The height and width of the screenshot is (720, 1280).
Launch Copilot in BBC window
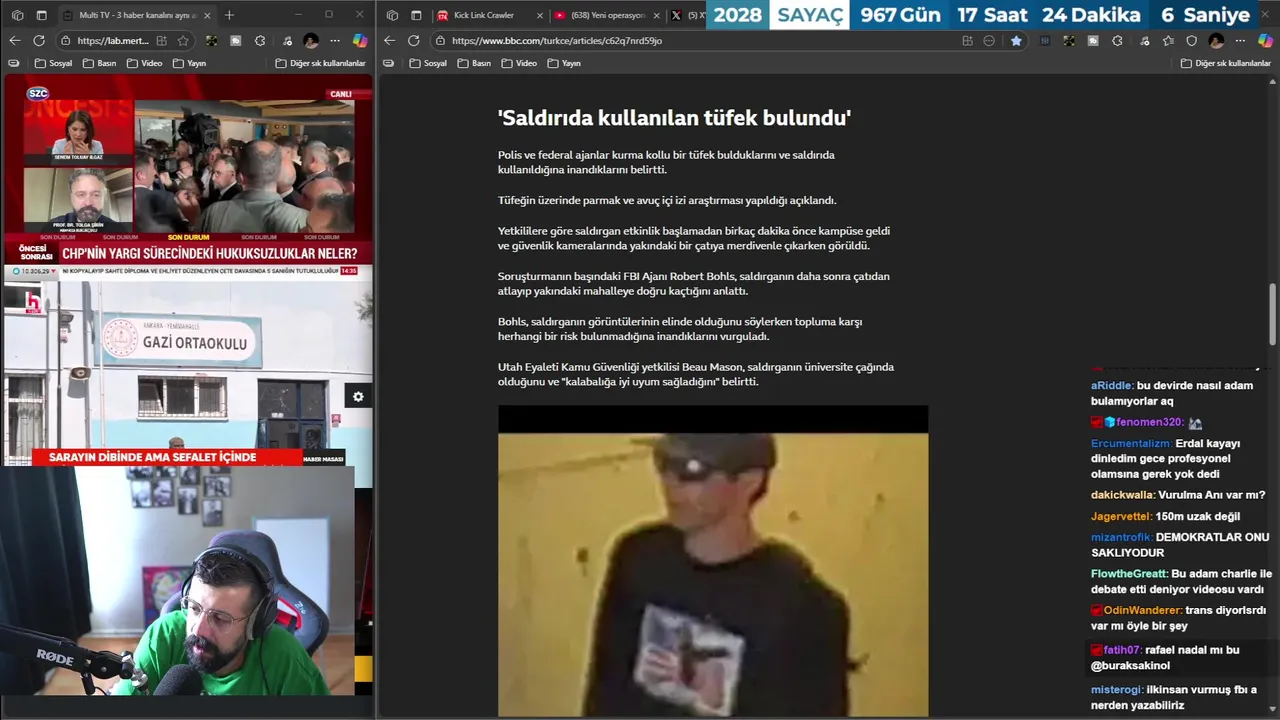(1266, 40)
